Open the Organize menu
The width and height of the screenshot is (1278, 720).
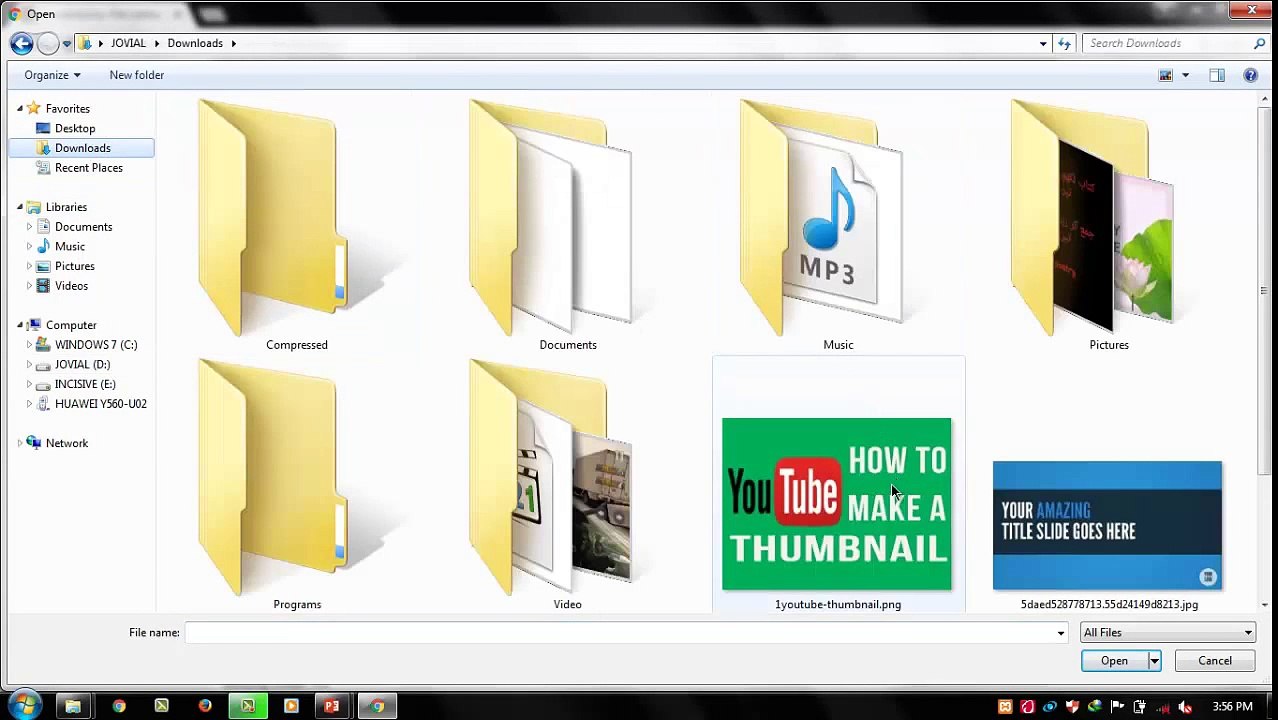point(52,75)
